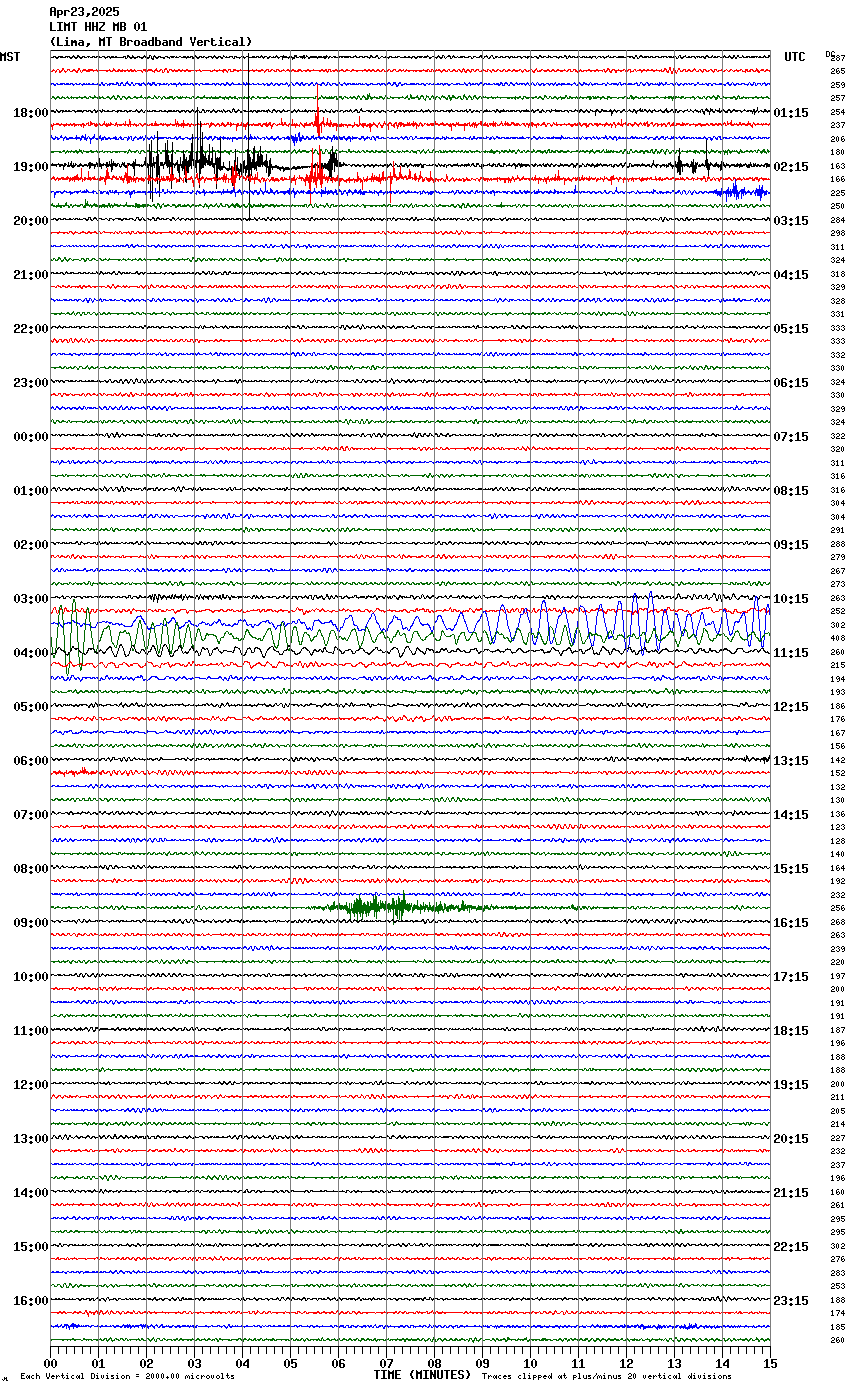Screen dimensions: 850x1390
Task: Pick the 16:00 MST time label
Action: 30,1300
